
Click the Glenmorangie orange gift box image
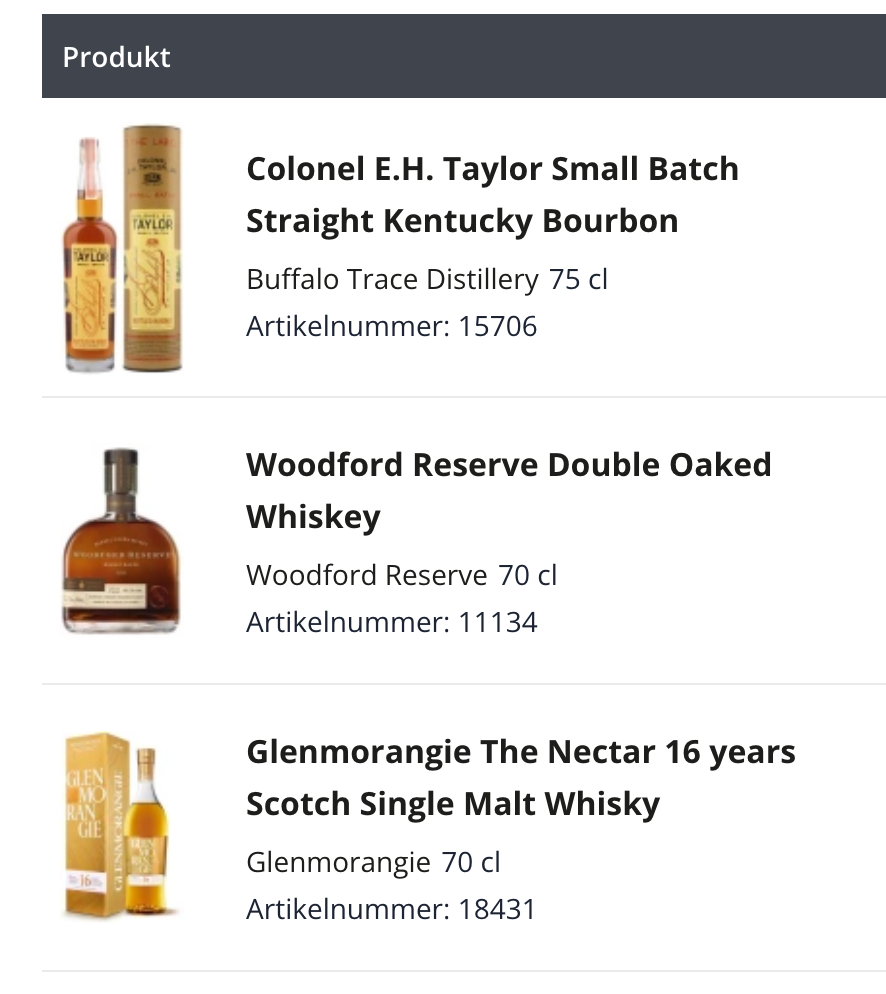point(95,826)
